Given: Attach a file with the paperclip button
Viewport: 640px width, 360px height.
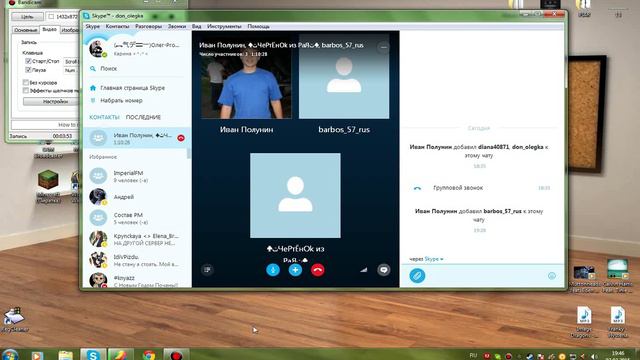Looking at the screenshot, I should tap(417, 276).
